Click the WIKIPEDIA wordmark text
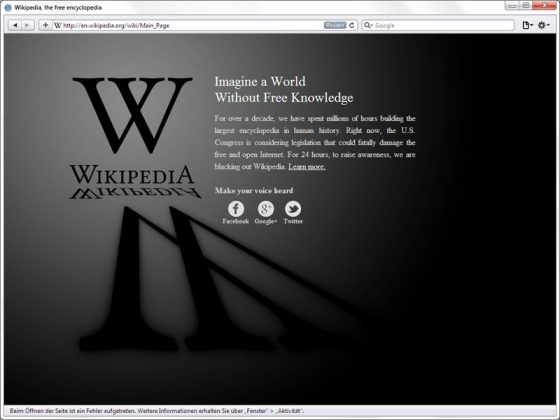560x420 pixels. pyautogui.click(x=132, y=175)
